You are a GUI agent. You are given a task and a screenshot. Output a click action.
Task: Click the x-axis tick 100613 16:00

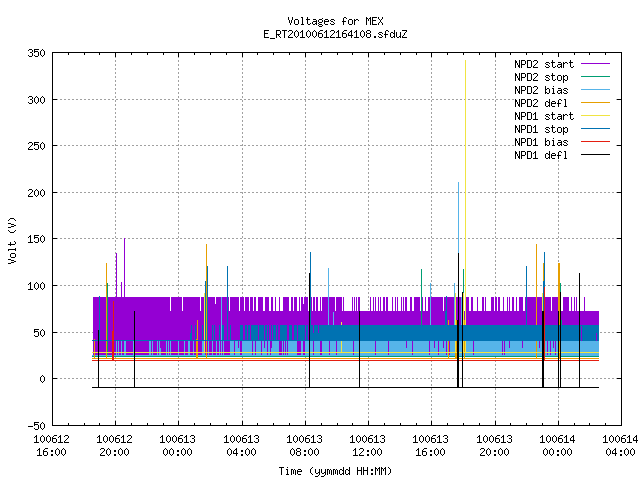click(x=431, y=446)
